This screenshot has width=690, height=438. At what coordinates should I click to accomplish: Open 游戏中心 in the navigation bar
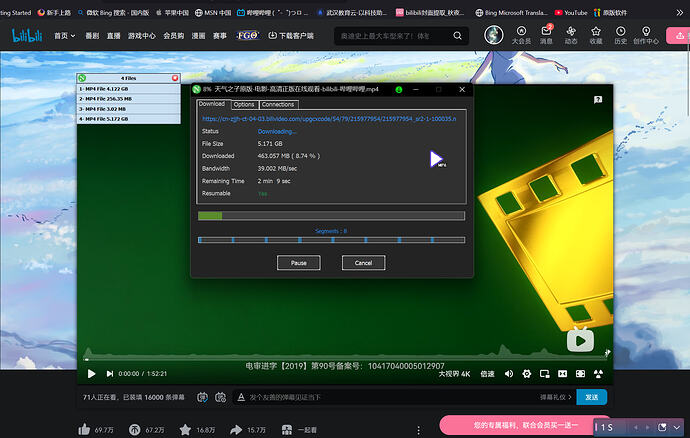point(142,36)
